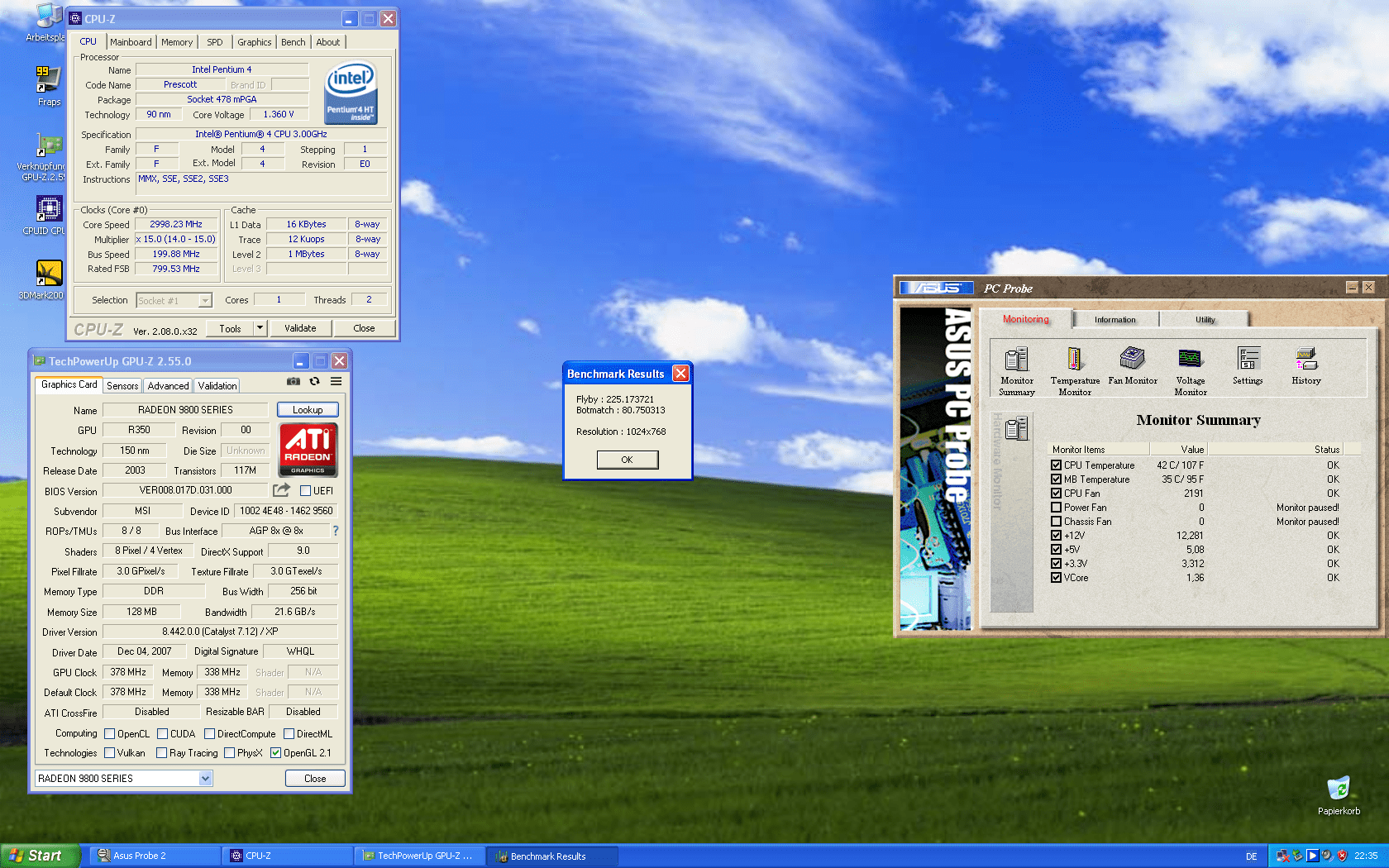
Task: Click OK in Benchmark Results dialog
Action: (x=628, y=460)
